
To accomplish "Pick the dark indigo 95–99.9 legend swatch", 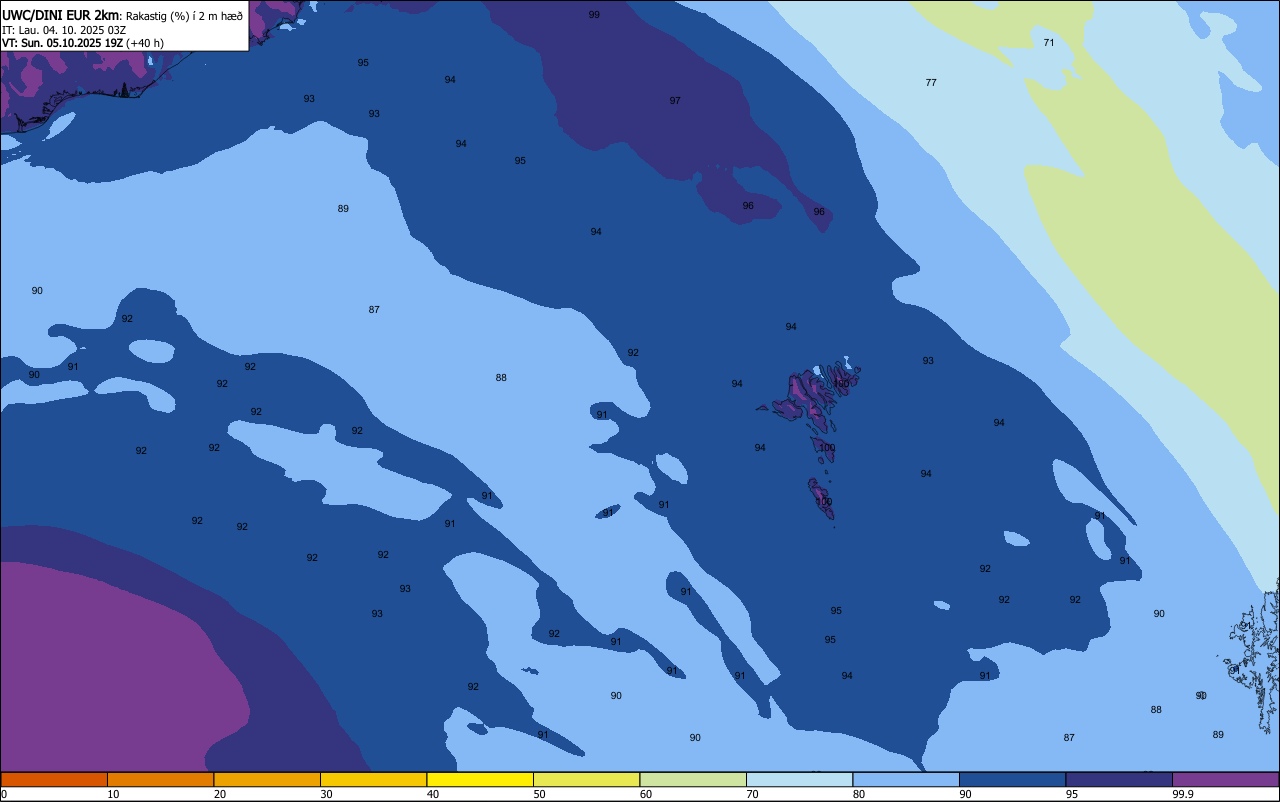I will (x=1119, y=779).
